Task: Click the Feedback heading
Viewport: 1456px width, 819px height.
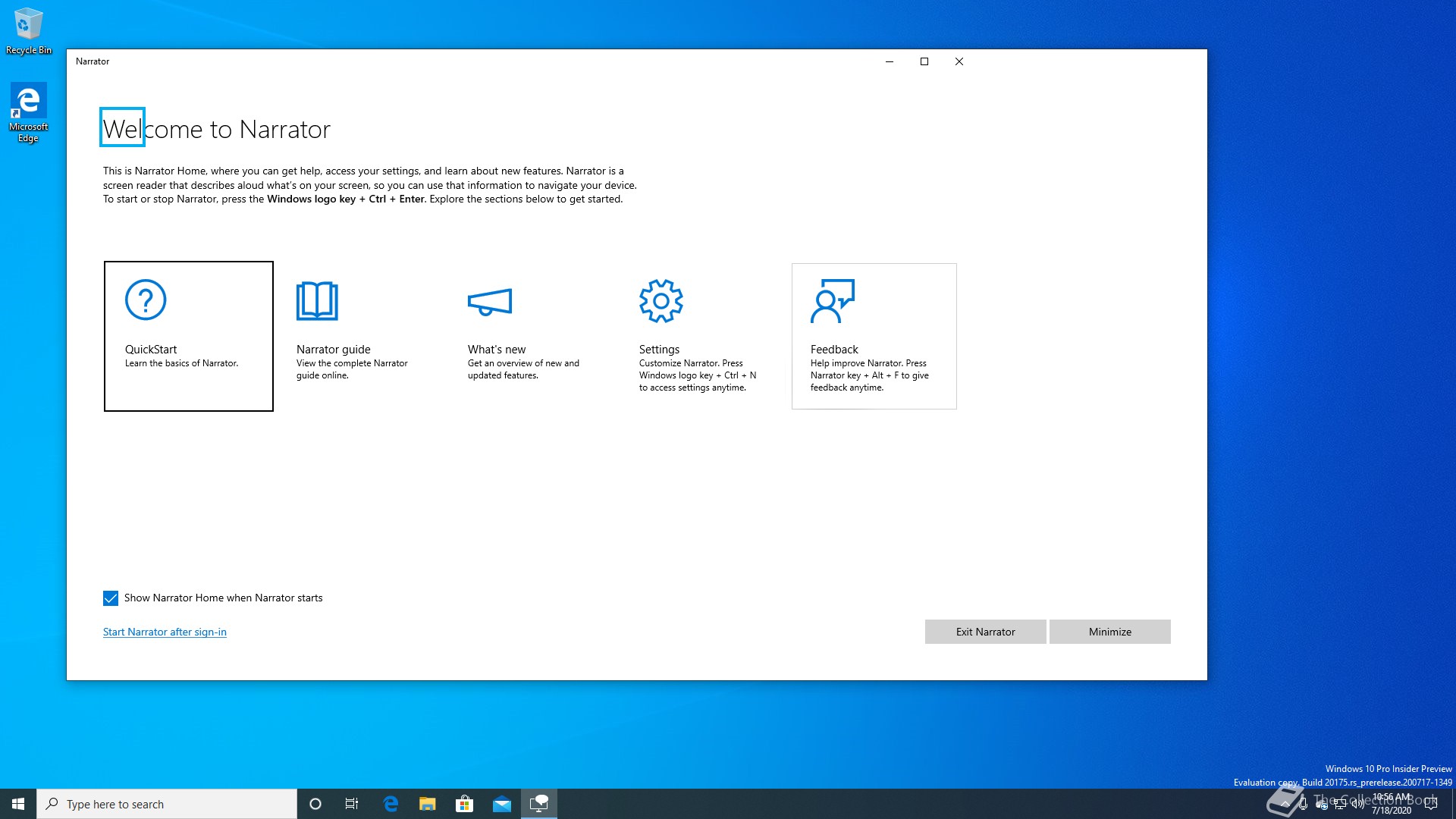Action: (834, 350)
